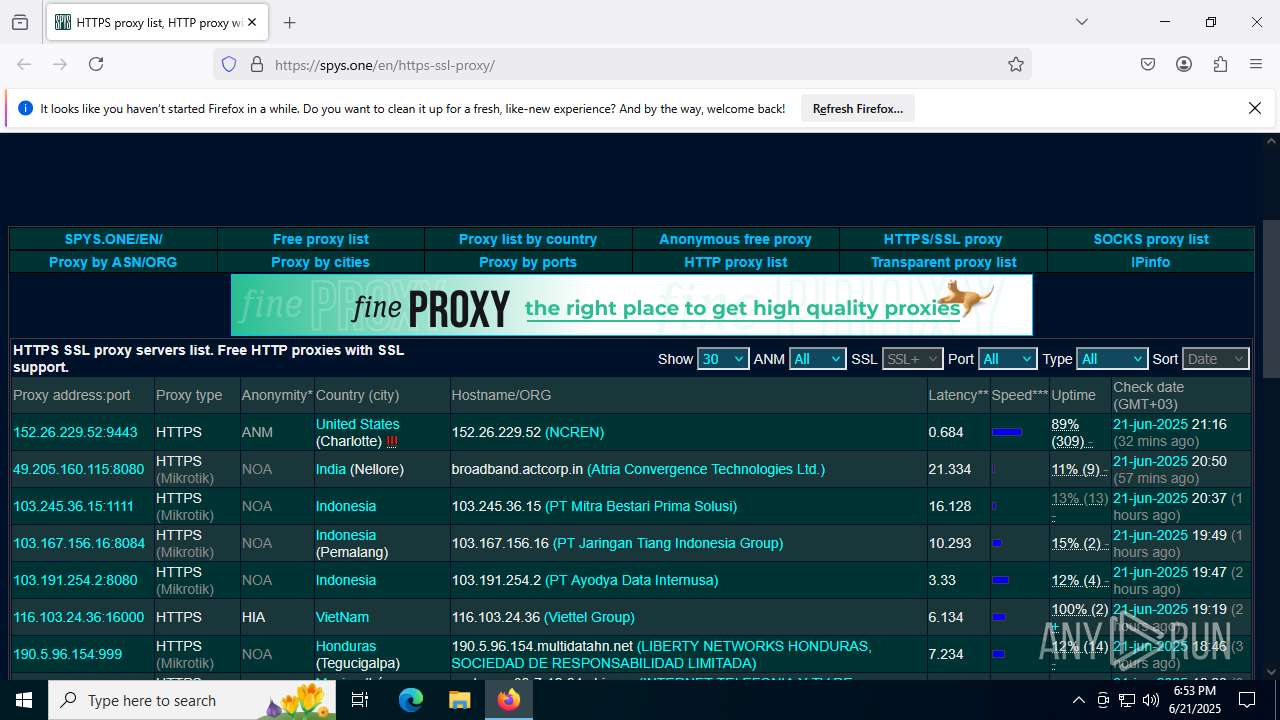Screen dimensions: 1280x720
Task: Open Anonymous free proxy page
Action: pyautogui.click(x=735, y=239)
